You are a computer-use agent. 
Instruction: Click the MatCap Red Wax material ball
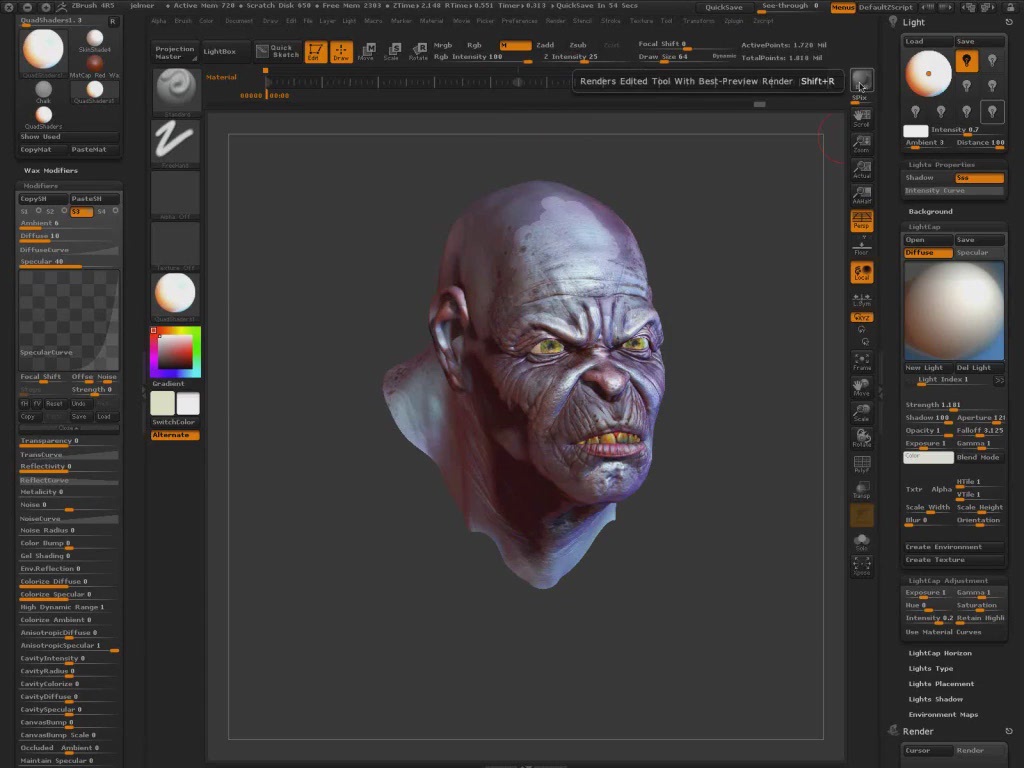coord(95,66)
